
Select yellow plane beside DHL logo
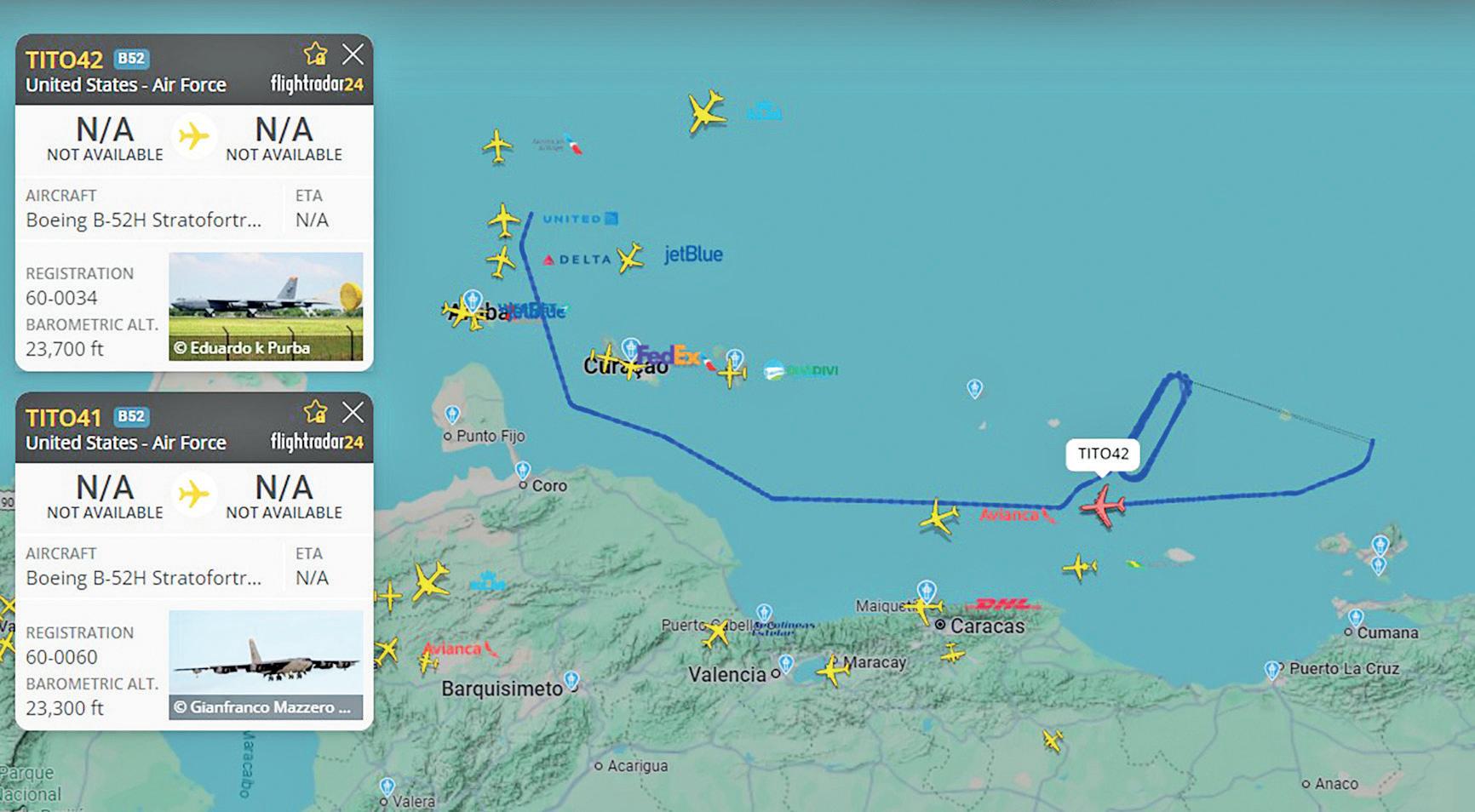(x=924, y=608)
